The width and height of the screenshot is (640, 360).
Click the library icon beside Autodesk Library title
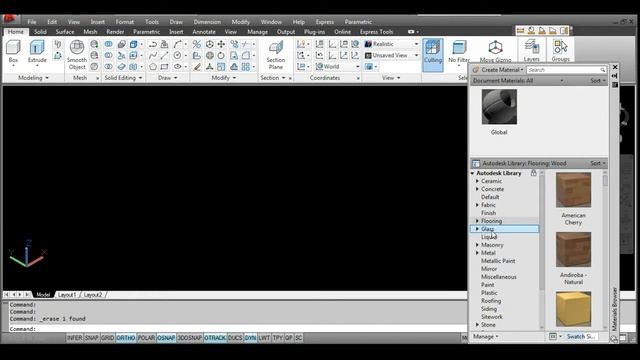click(x=476, y=164)
